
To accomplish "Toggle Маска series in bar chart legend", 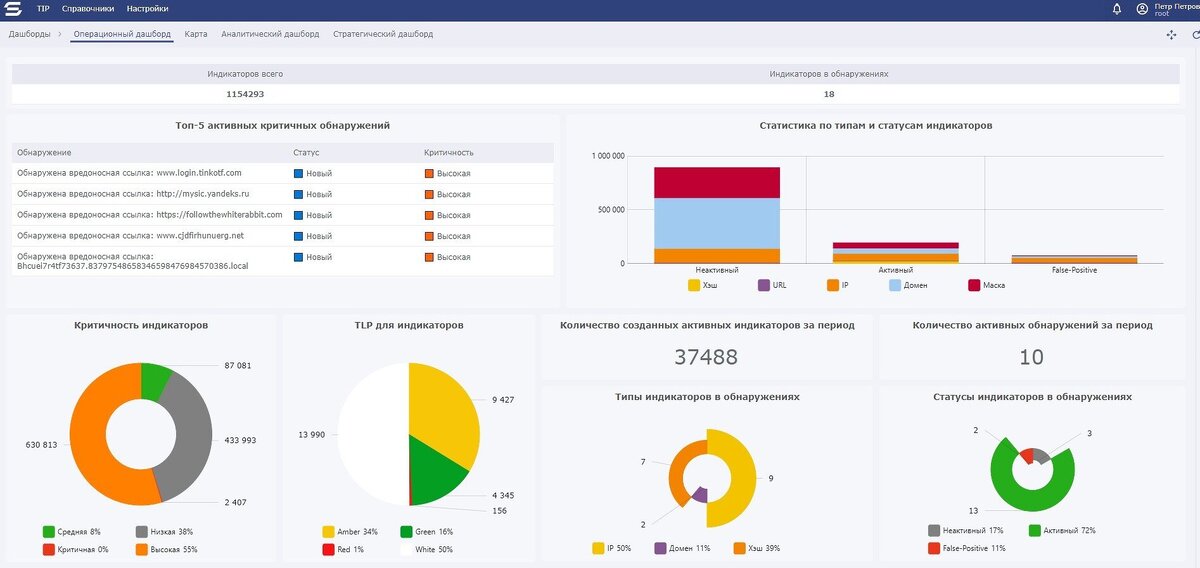I will 986,285.
